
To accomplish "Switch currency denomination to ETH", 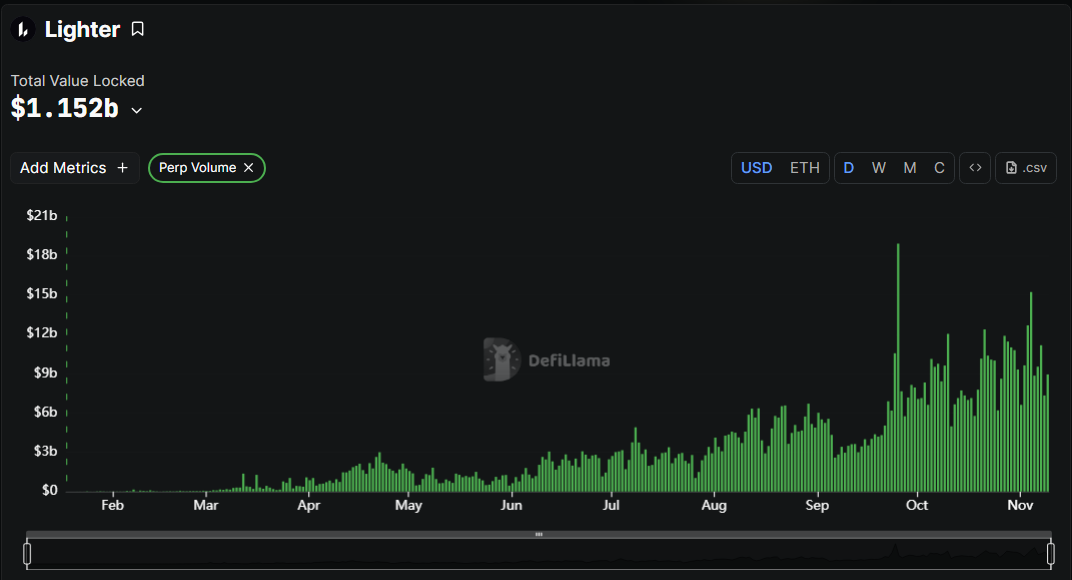I will (x=805, y=168).
